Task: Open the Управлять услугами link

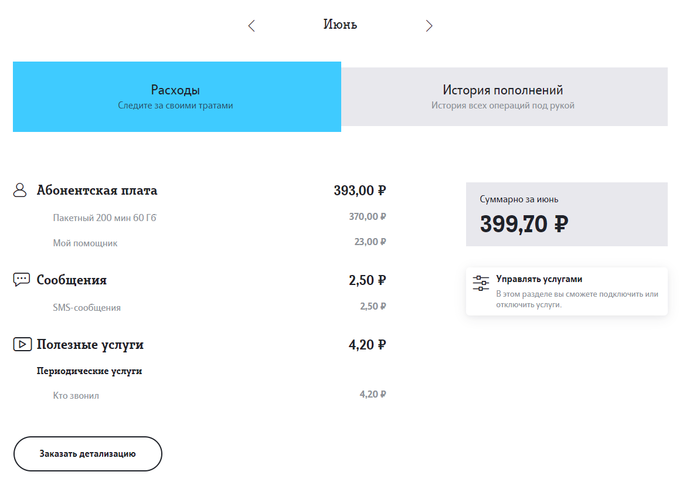Action: 539,280
